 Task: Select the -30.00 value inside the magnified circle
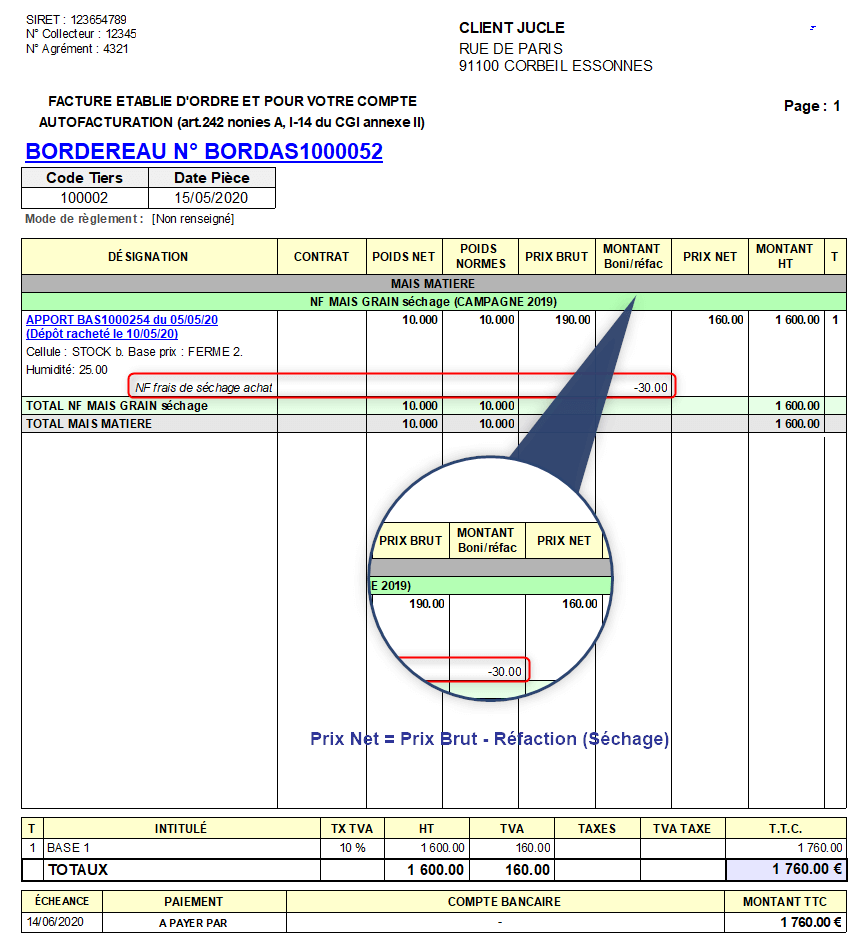pos(504,672)
